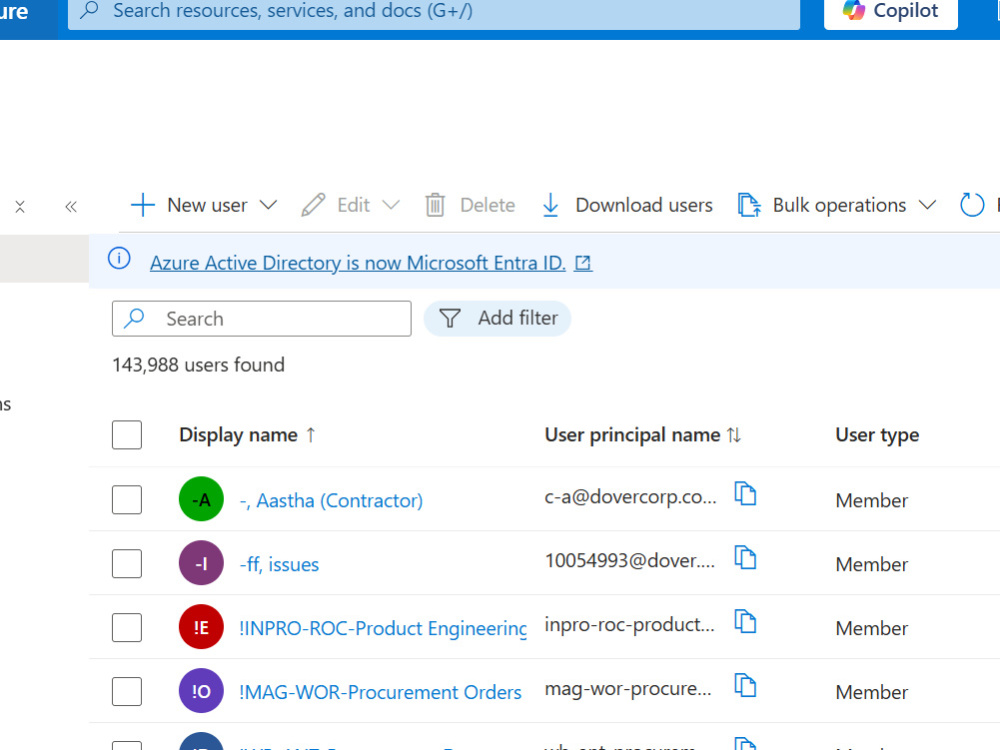1000x750 pixels.
Task: Click the info icon in the Entra ID banner
Action: click(119, 258)
